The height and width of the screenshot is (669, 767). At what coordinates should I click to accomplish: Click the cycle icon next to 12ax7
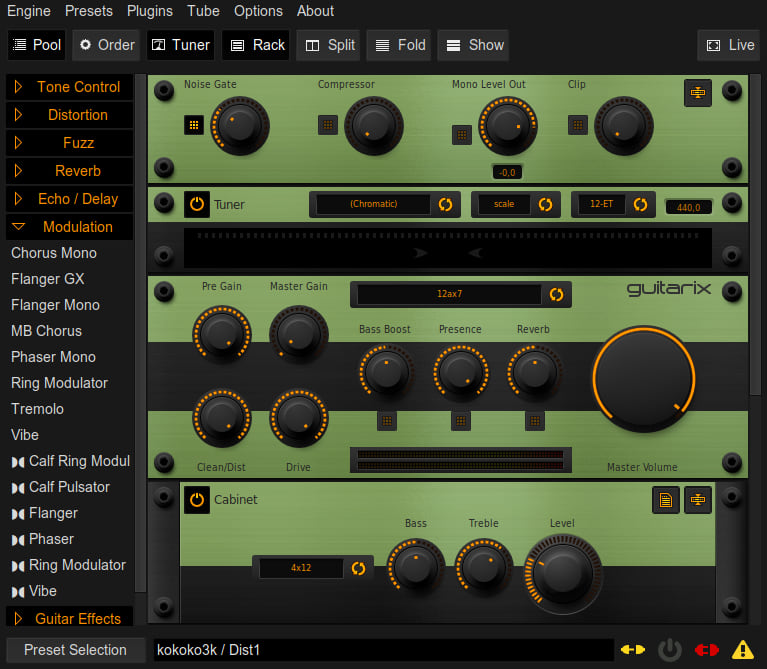tap(556, 294)
